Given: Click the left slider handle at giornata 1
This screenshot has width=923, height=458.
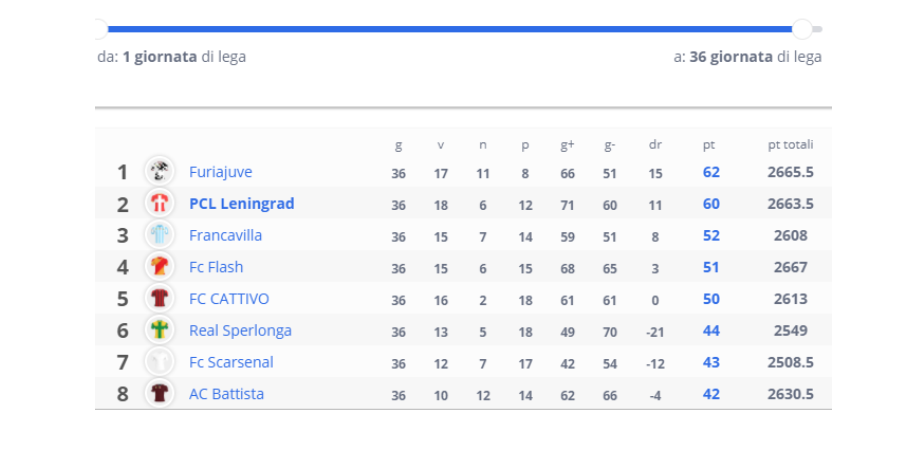Looking at the screenshot, I should (x=100, y=29).
